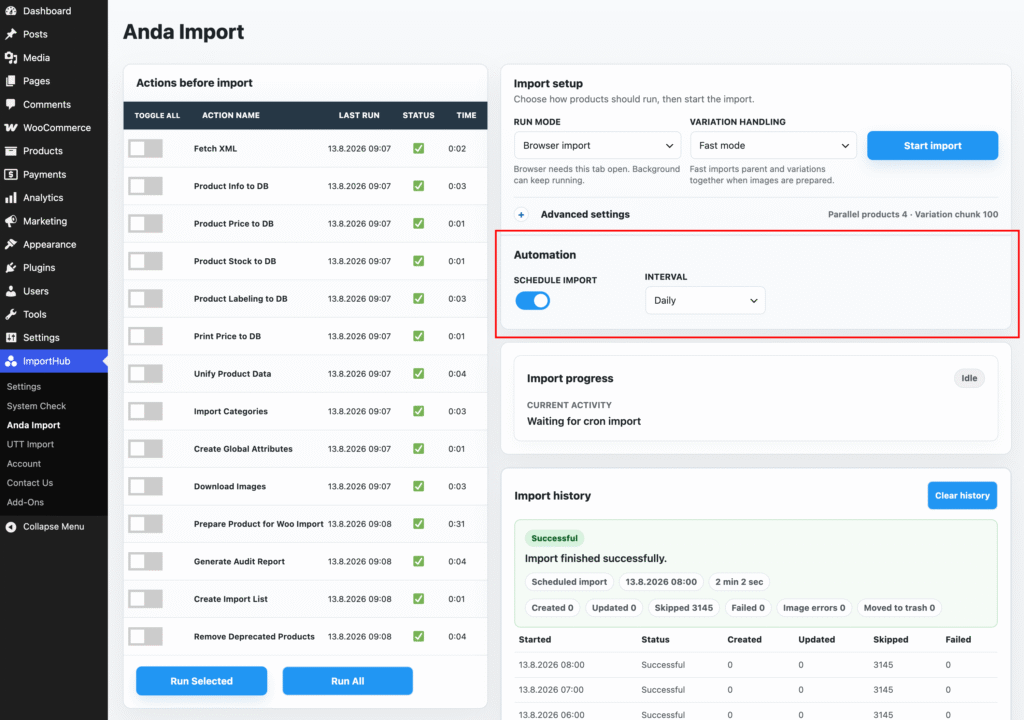Enable the Fetch XML action toggle

pos(146,148)
